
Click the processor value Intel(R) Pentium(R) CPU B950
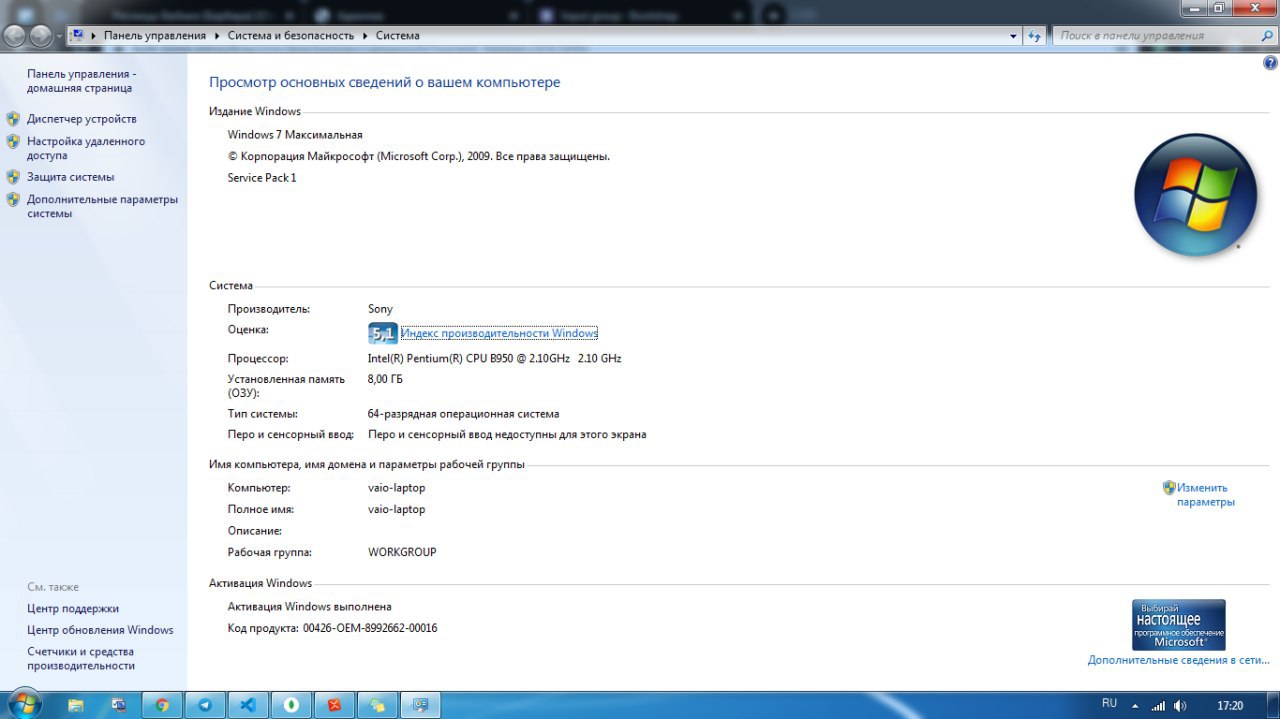click(x=495, y=358)
